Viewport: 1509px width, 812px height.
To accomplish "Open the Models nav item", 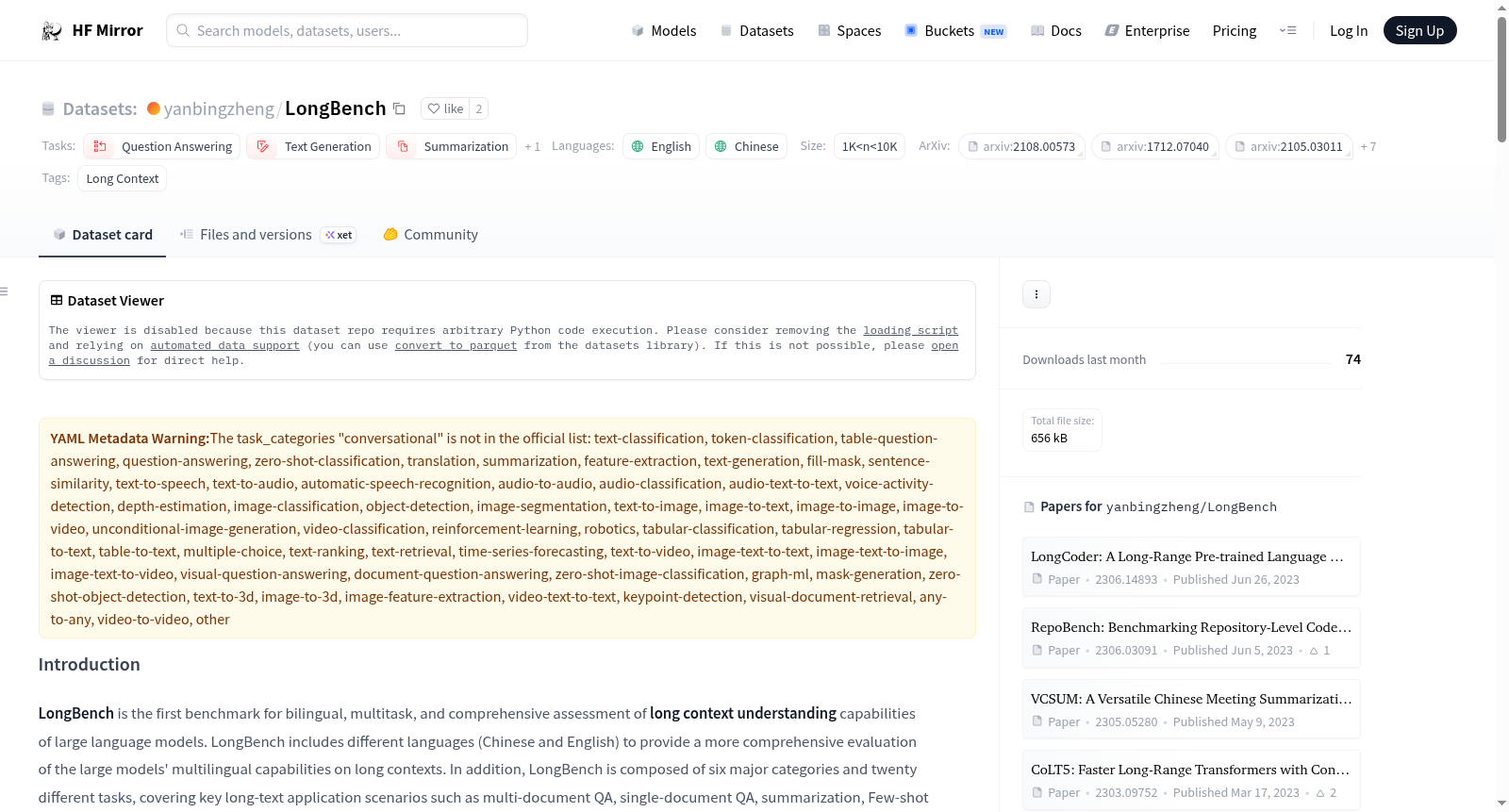I will [x=664, y=31].
